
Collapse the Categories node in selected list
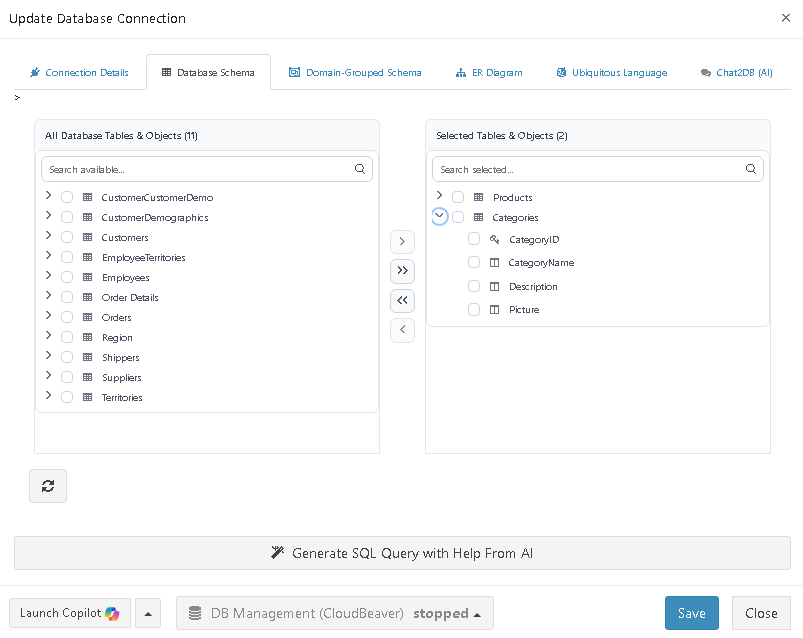439,216
